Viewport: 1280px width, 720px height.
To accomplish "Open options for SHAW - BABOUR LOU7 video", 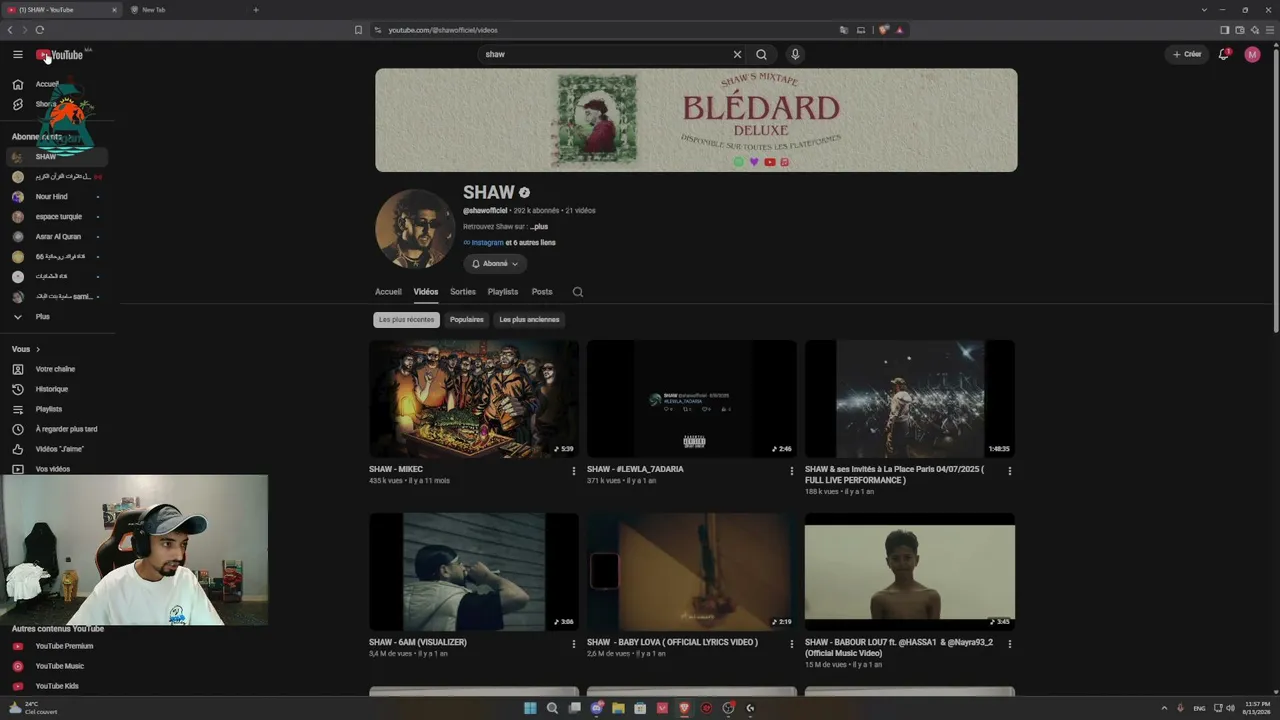I will pyautogui.click(x=1010, y=644).
